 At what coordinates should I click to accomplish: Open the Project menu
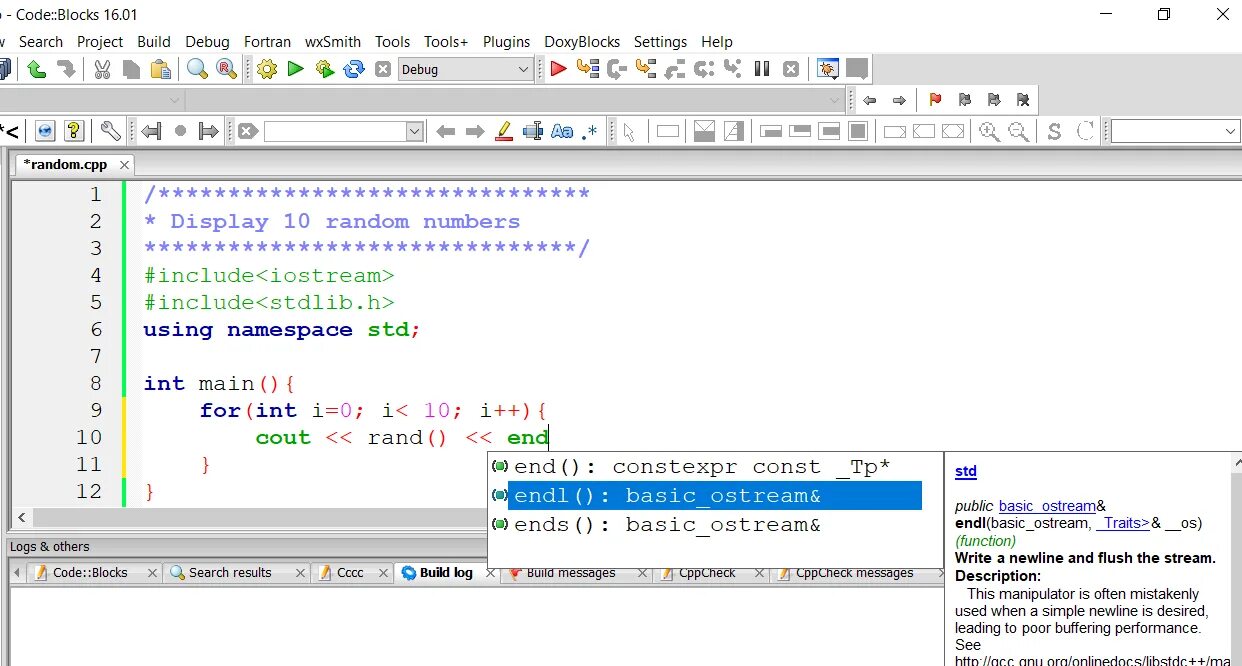coord(100,42)
